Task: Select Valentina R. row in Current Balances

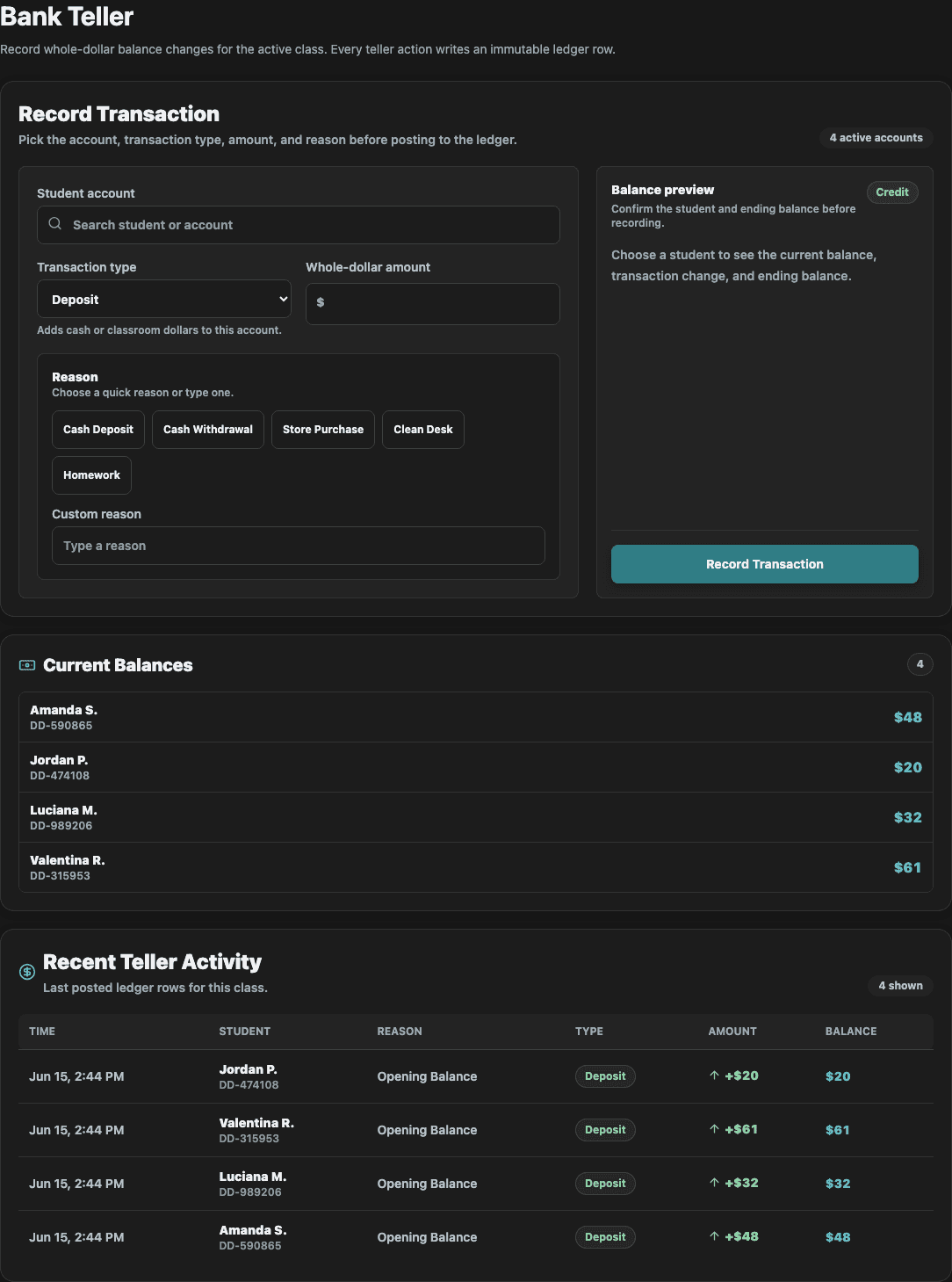Action: pos(476,867)
